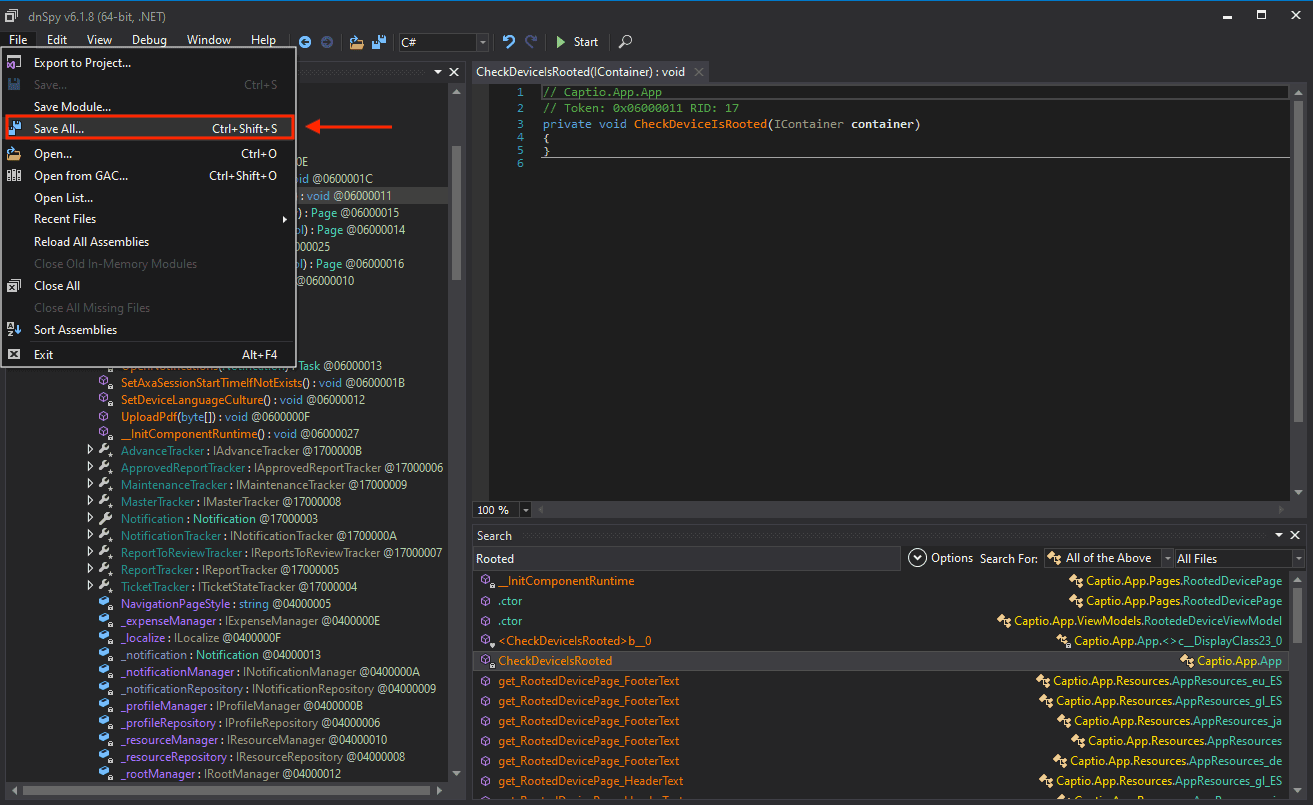Screen dimensions: 1313x805
Task: Select UploadPdf(byte[]) method in tree
Action: 216,417
